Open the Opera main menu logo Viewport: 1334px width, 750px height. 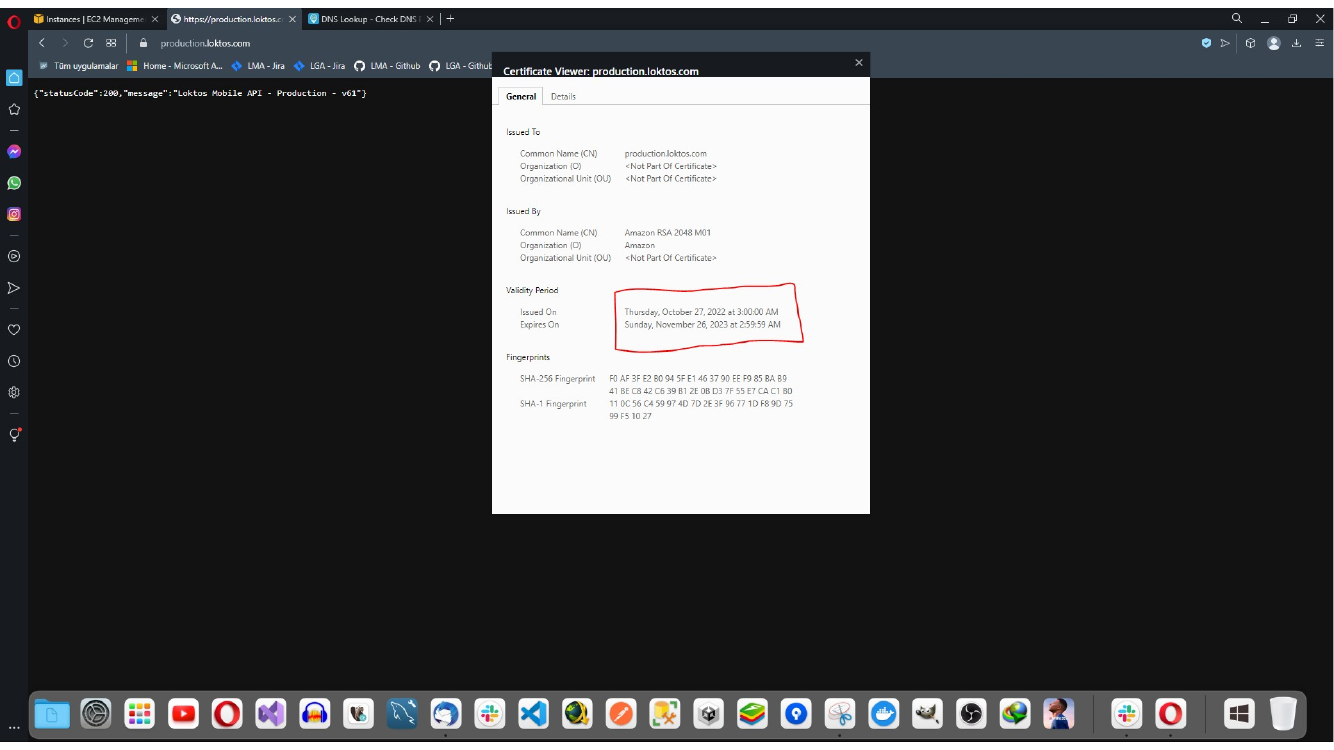tap(14, 20)
